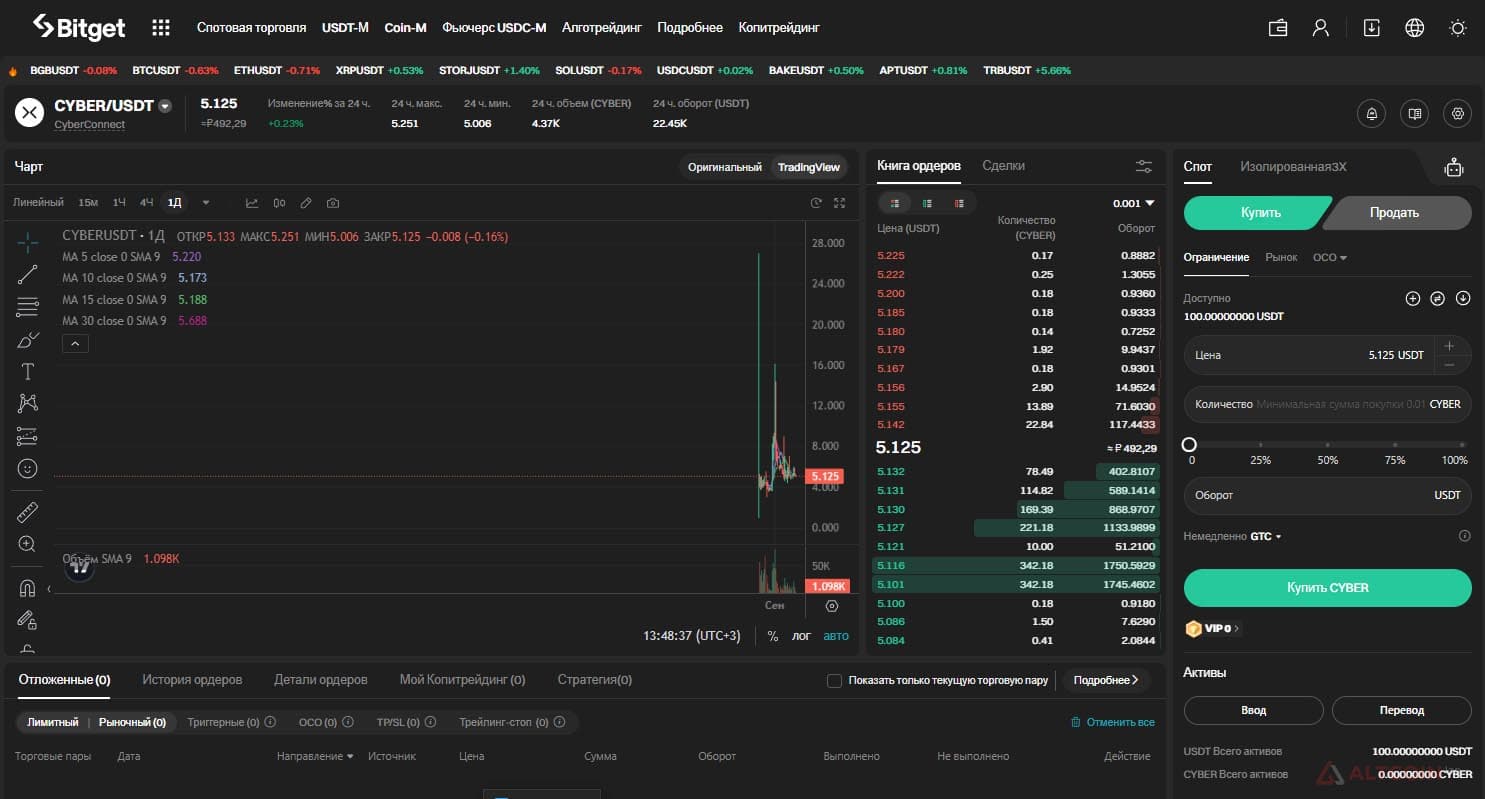Open the wallet icon in header
The image size is (1485, 799).
pyautogui.click(x=1278, y=28)
